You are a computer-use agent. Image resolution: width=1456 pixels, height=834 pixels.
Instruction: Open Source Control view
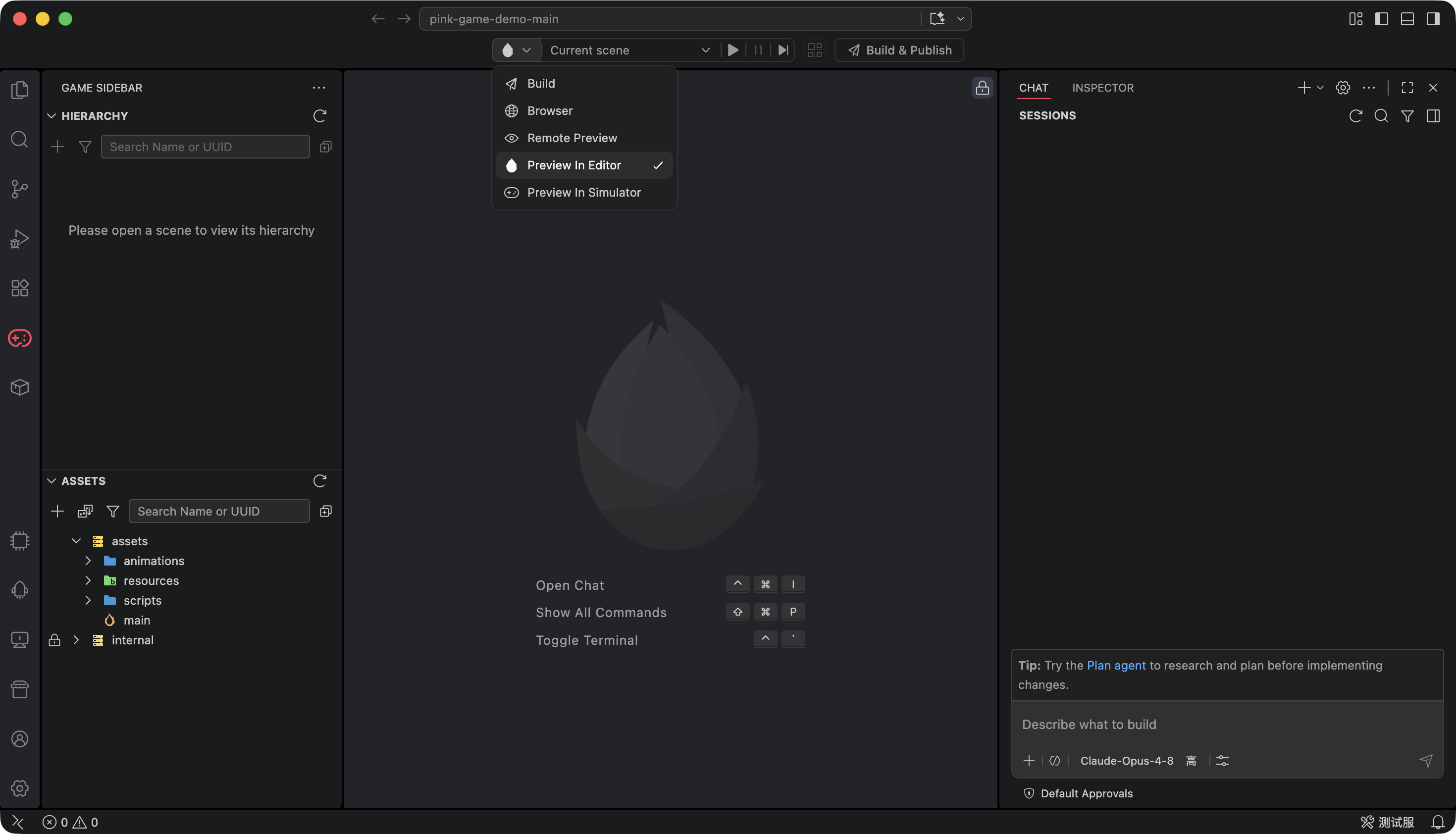click(19, 189)
